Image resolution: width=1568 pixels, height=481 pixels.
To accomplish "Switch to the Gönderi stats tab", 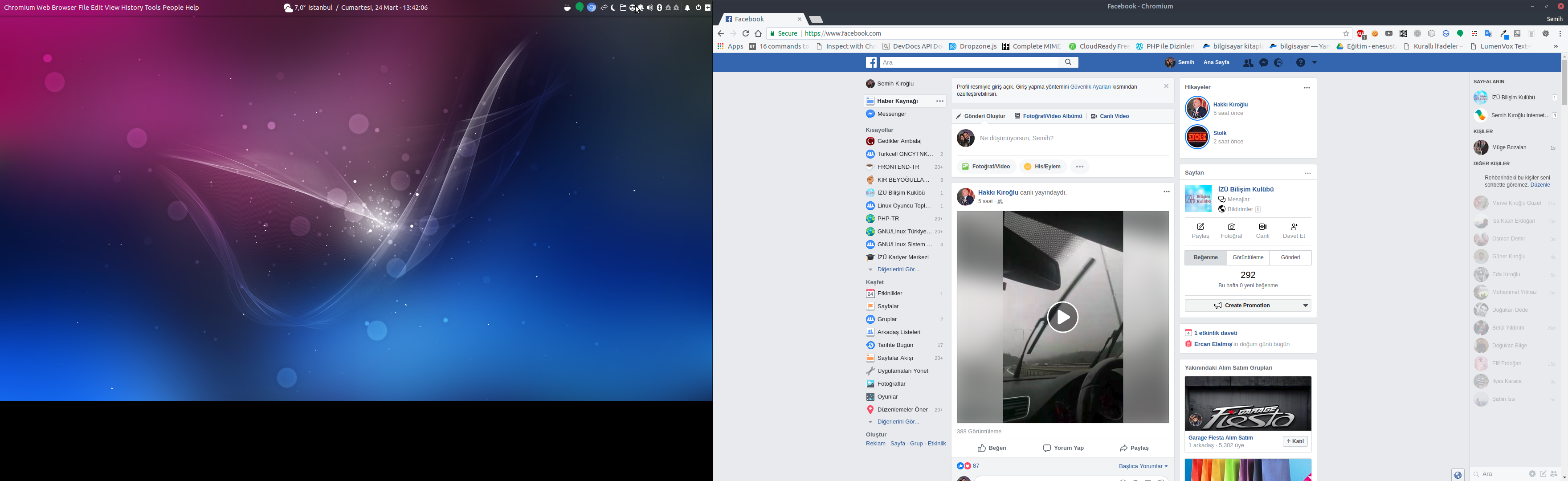I will tap(1290, 257).
